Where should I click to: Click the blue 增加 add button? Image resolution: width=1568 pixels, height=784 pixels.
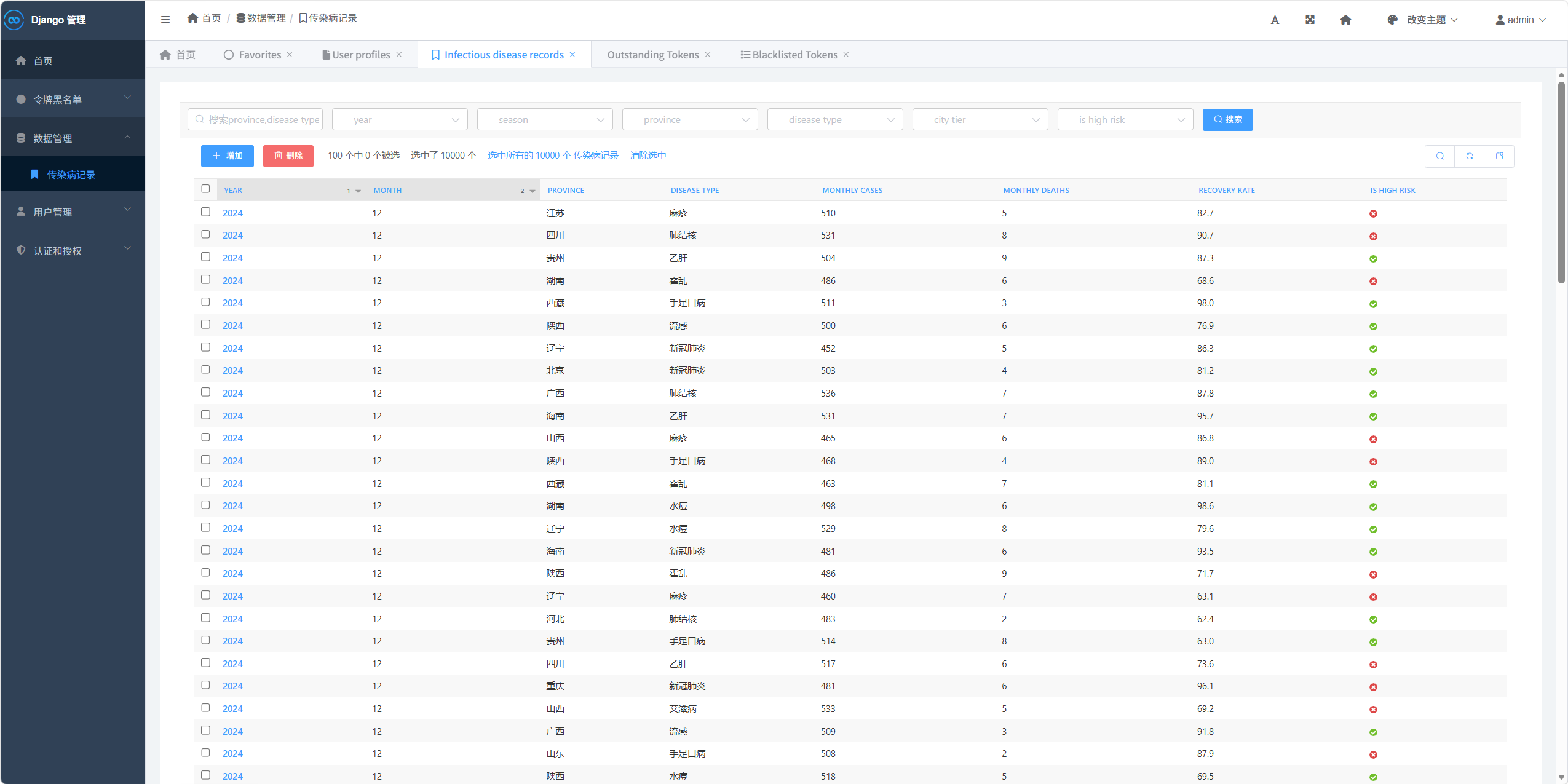point(227,156)
